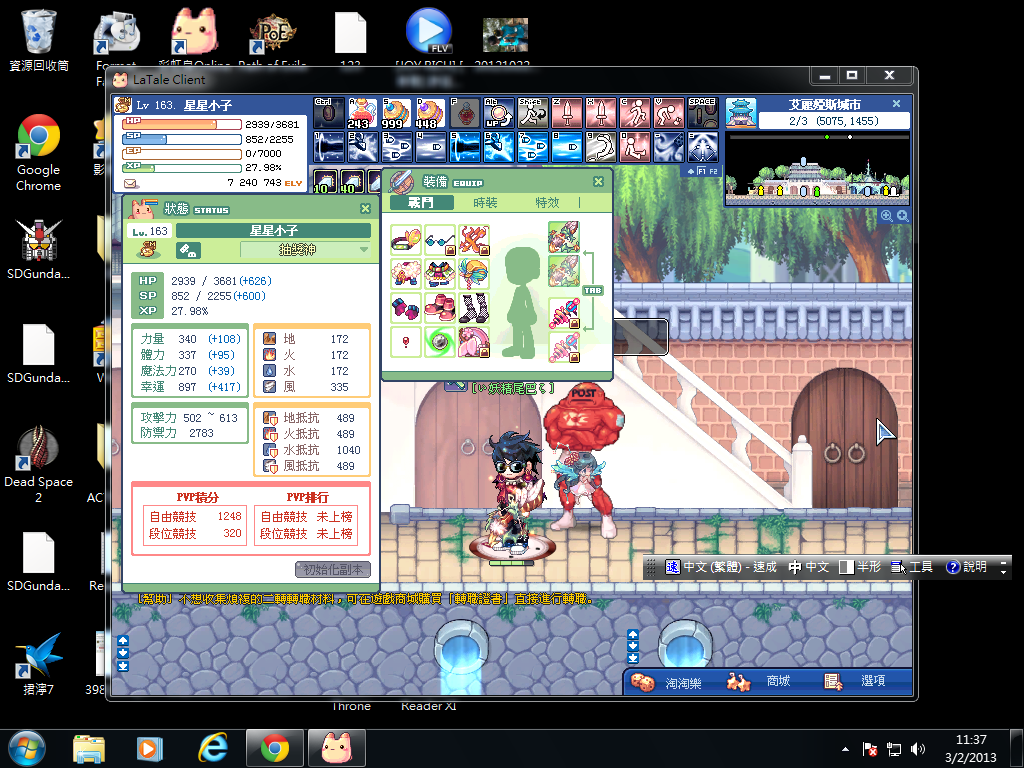Click the volume icon in system tray

click(918, 749)
